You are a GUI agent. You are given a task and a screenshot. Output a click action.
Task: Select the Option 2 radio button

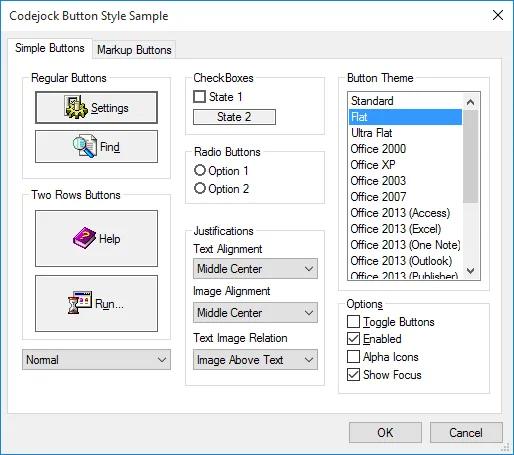(200, 188)
